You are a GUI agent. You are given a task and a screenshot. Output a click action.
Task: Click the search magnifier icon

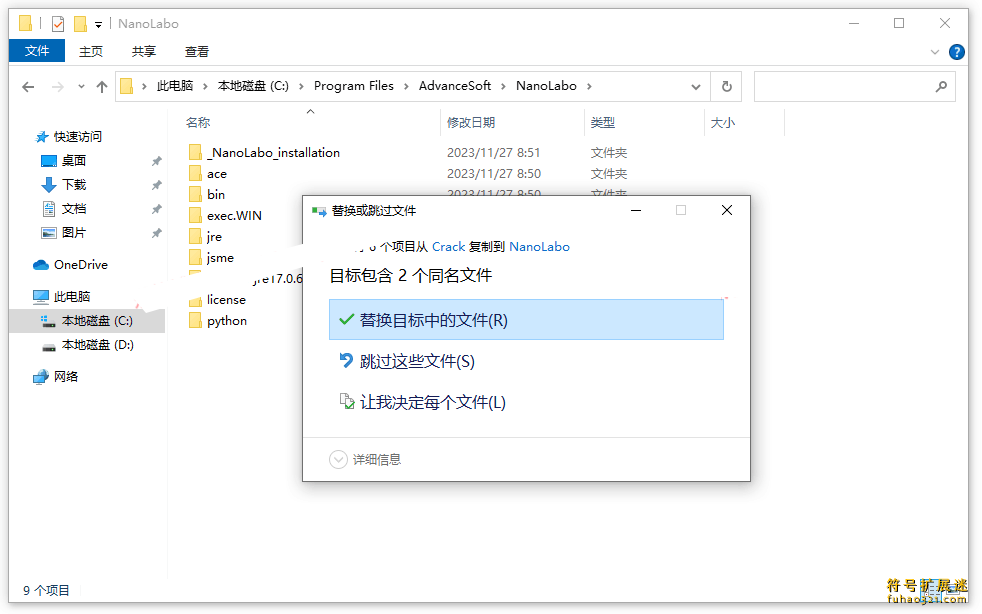(940, 87)
